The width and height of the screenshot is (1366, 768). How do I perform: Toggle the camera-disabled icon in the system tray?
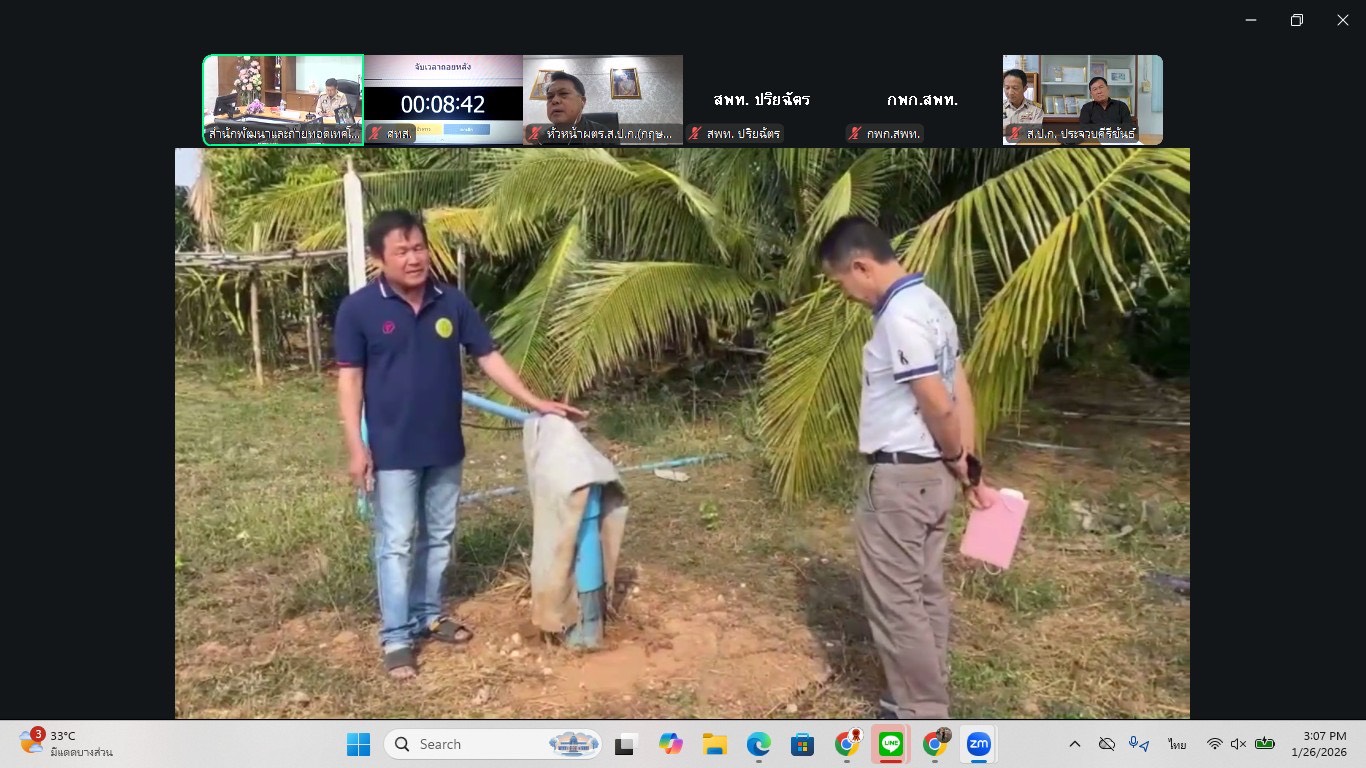pyautogui.click(x=1107, y=744)
